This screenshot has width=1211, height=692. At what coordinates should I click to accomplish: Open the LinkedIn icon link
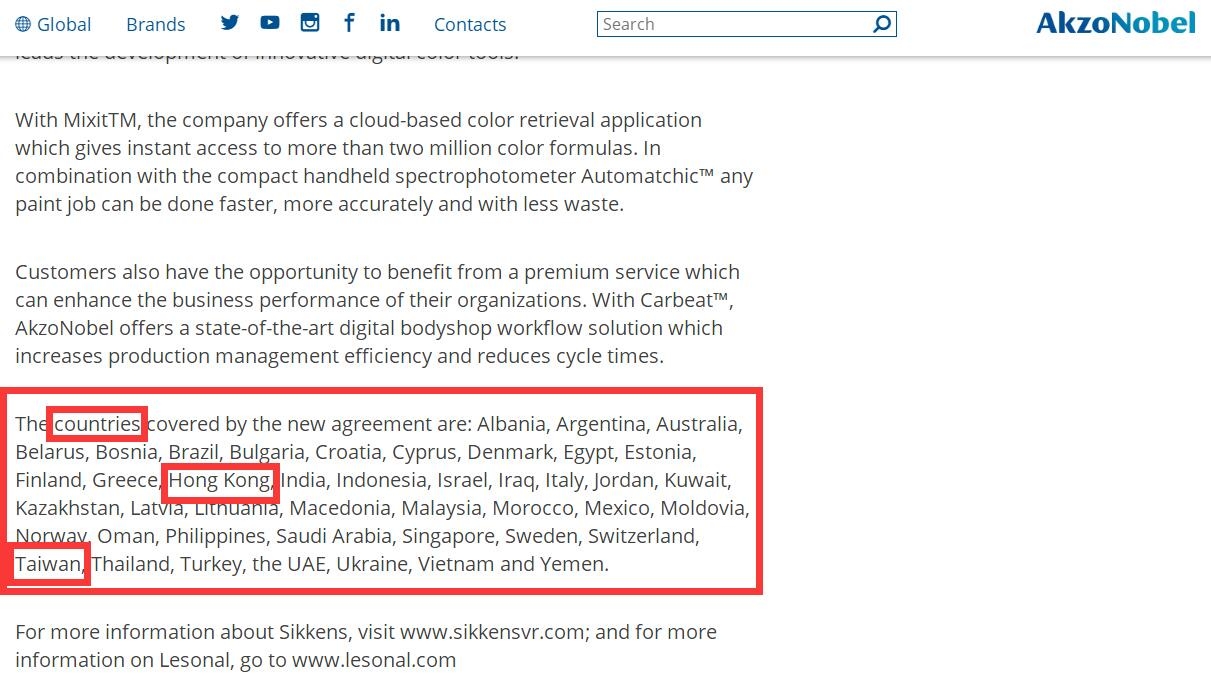pos(390,23)
